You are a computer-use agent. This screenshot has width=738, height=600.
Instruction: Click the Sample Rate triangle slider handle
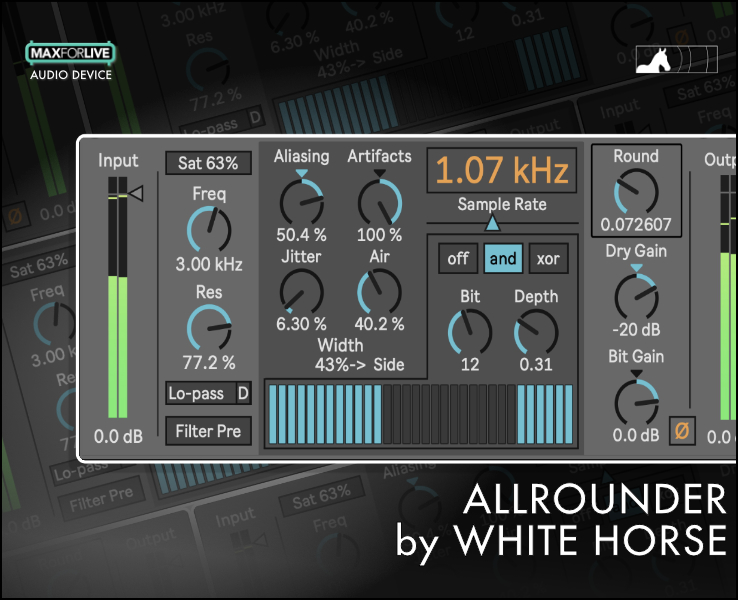(492, 223)
